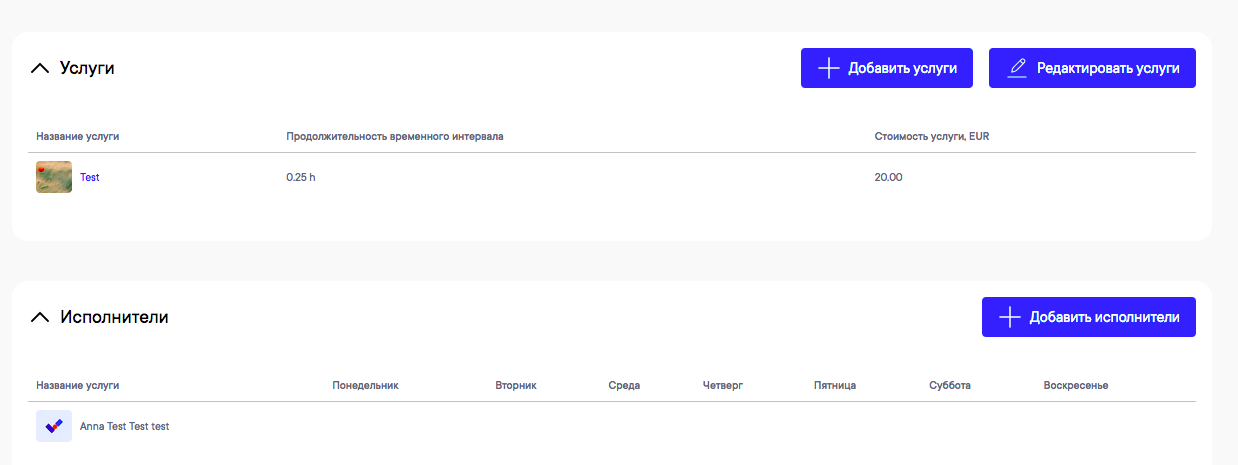Select the Anna Test Test test row

(x=612, y=426)
